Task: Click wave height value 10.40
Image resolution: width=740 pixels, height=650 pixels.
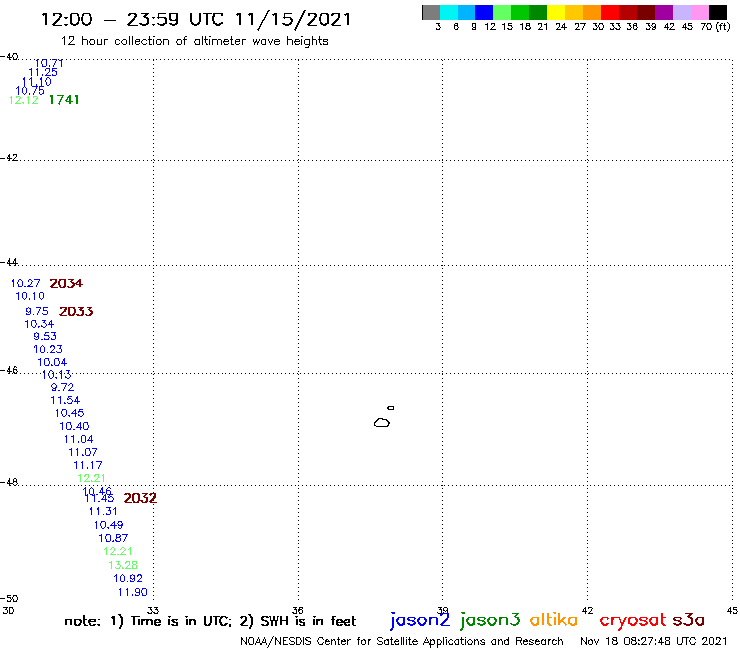Action: pyautogui.click(x=74, y=426)
